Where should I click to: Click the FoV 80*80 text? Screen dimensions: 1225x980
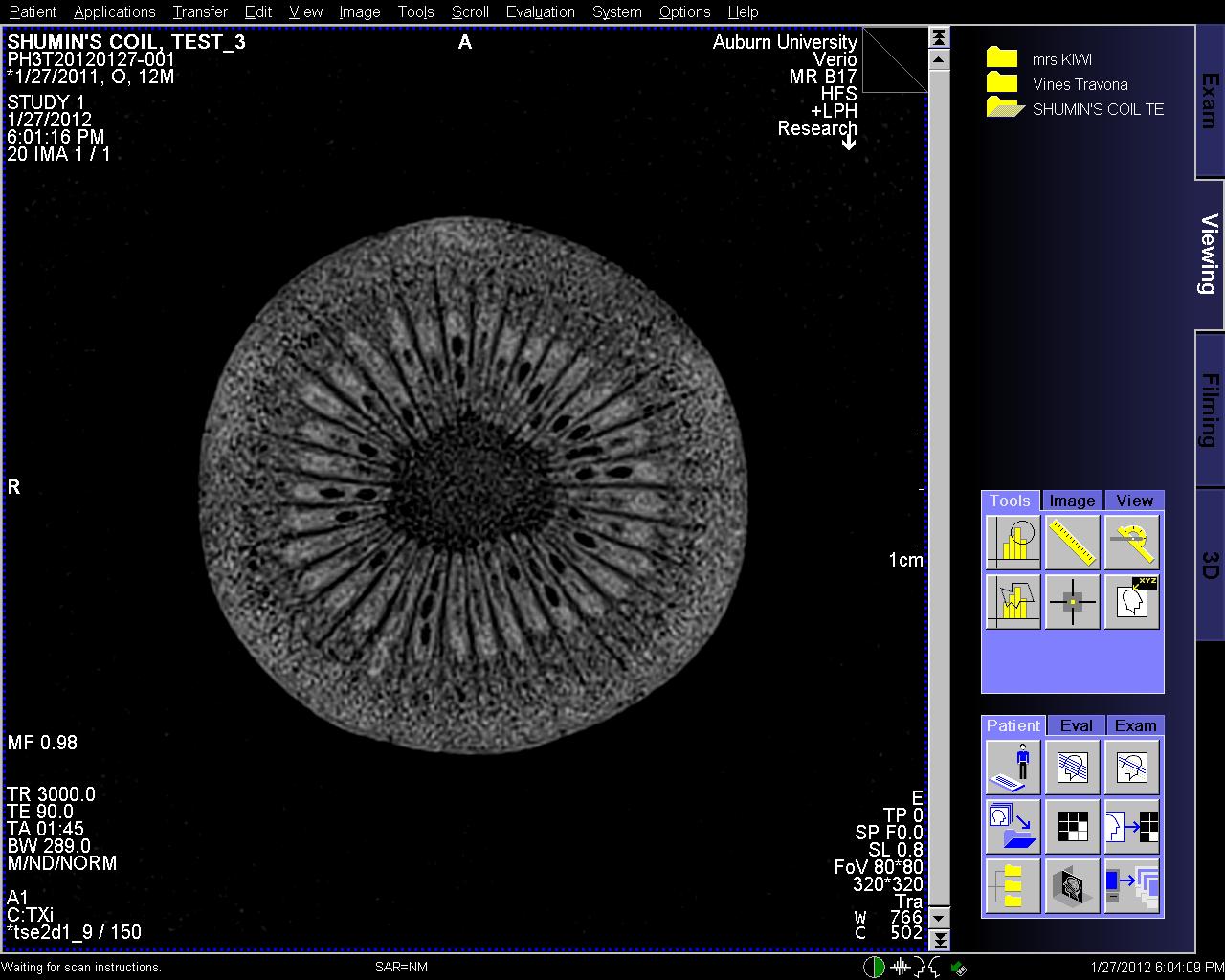[879, 867]
